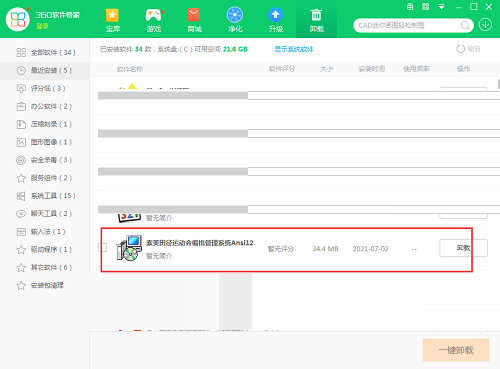Click the 一键卸载 button
The height and width of the screenshot is (369, 500).
[456, 350]
